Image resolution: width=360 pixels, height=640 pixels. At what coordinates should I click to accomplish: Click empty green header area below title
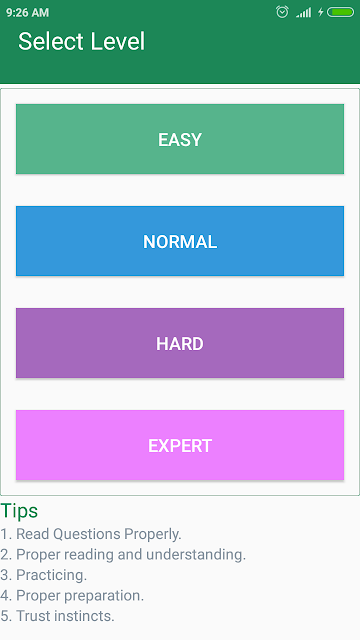click(180, 69)
